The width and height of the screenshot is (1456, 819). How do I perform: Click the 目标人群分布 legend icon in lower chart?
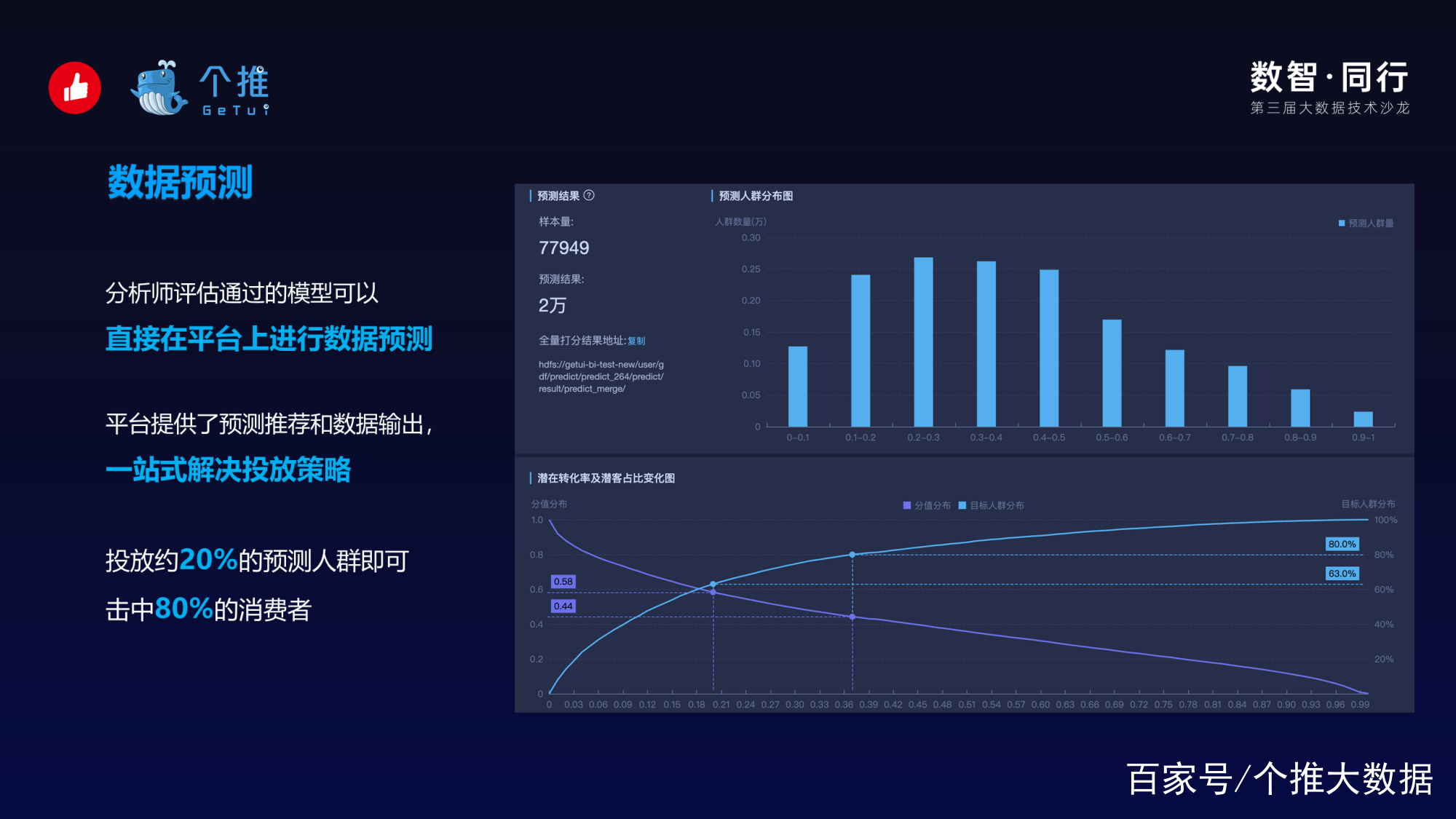tap(960, 505)
